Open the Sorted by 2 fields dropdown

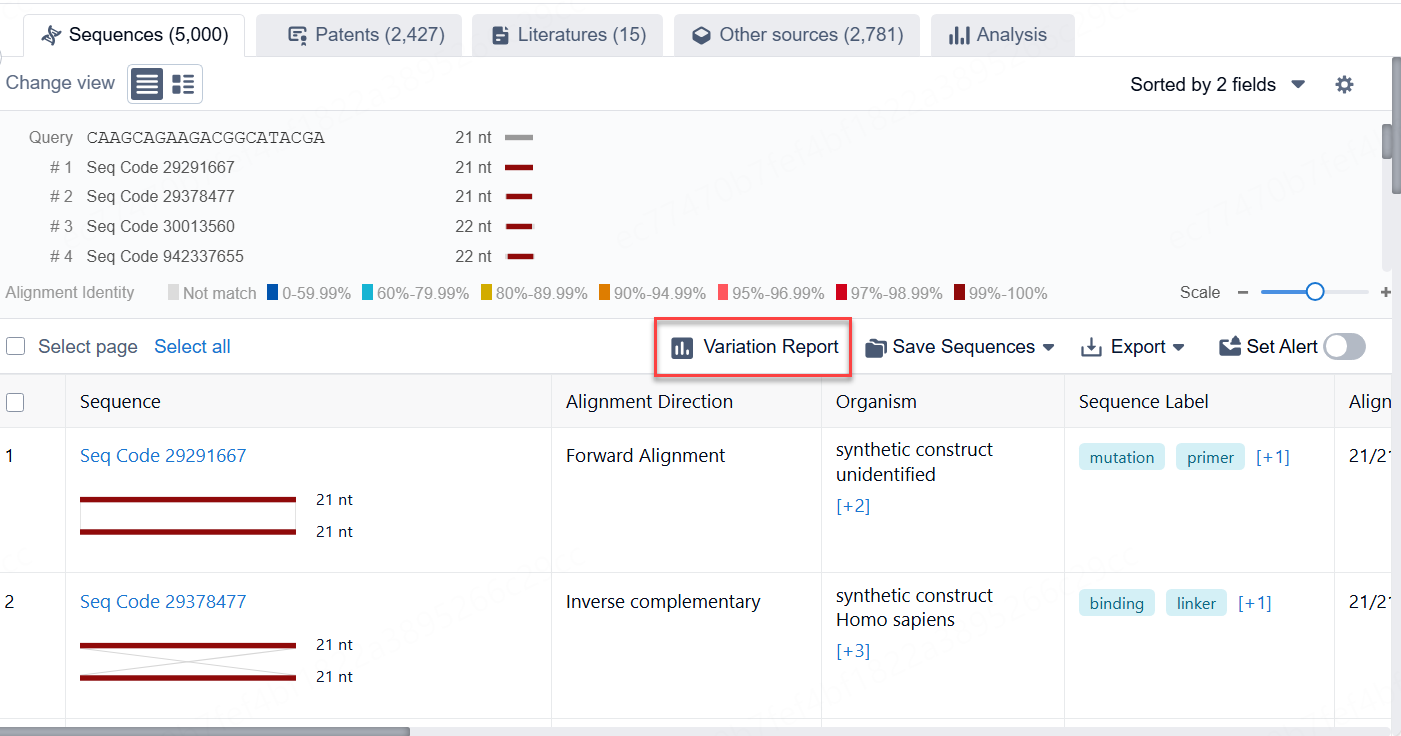1217,85
